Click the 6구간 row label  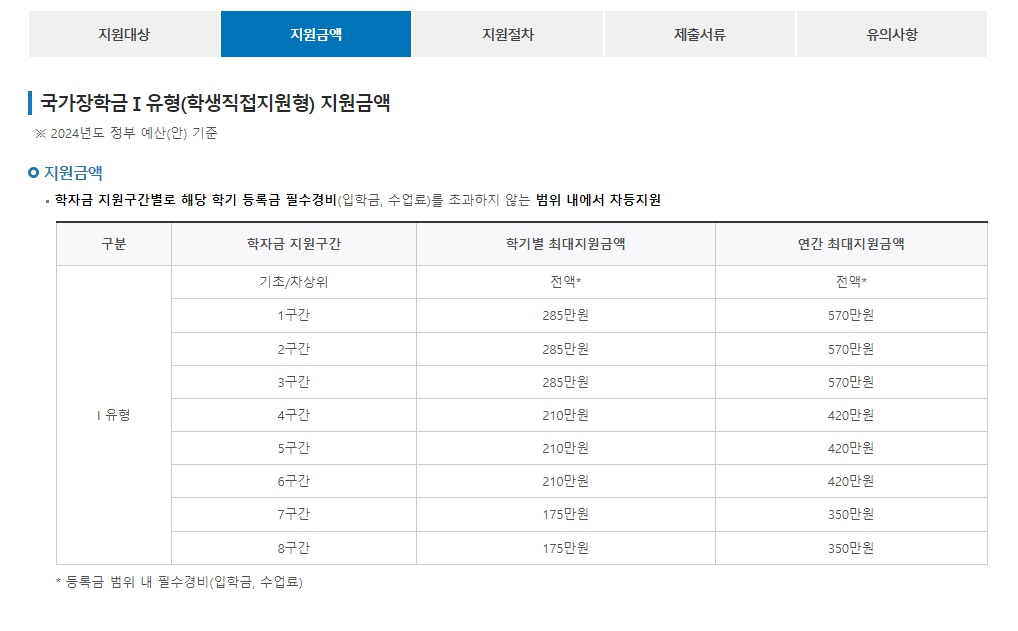point(293,481)
